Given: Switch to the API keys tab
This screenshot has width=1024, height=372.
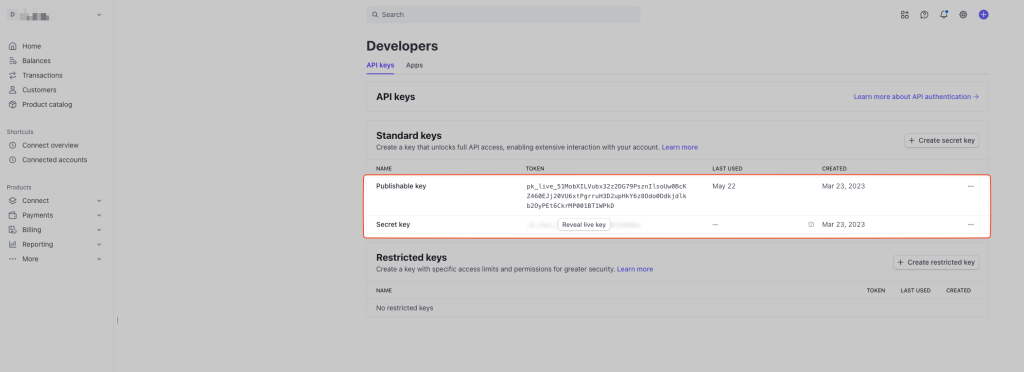Looking at the screenshot, I should click(x=380, y=66).
